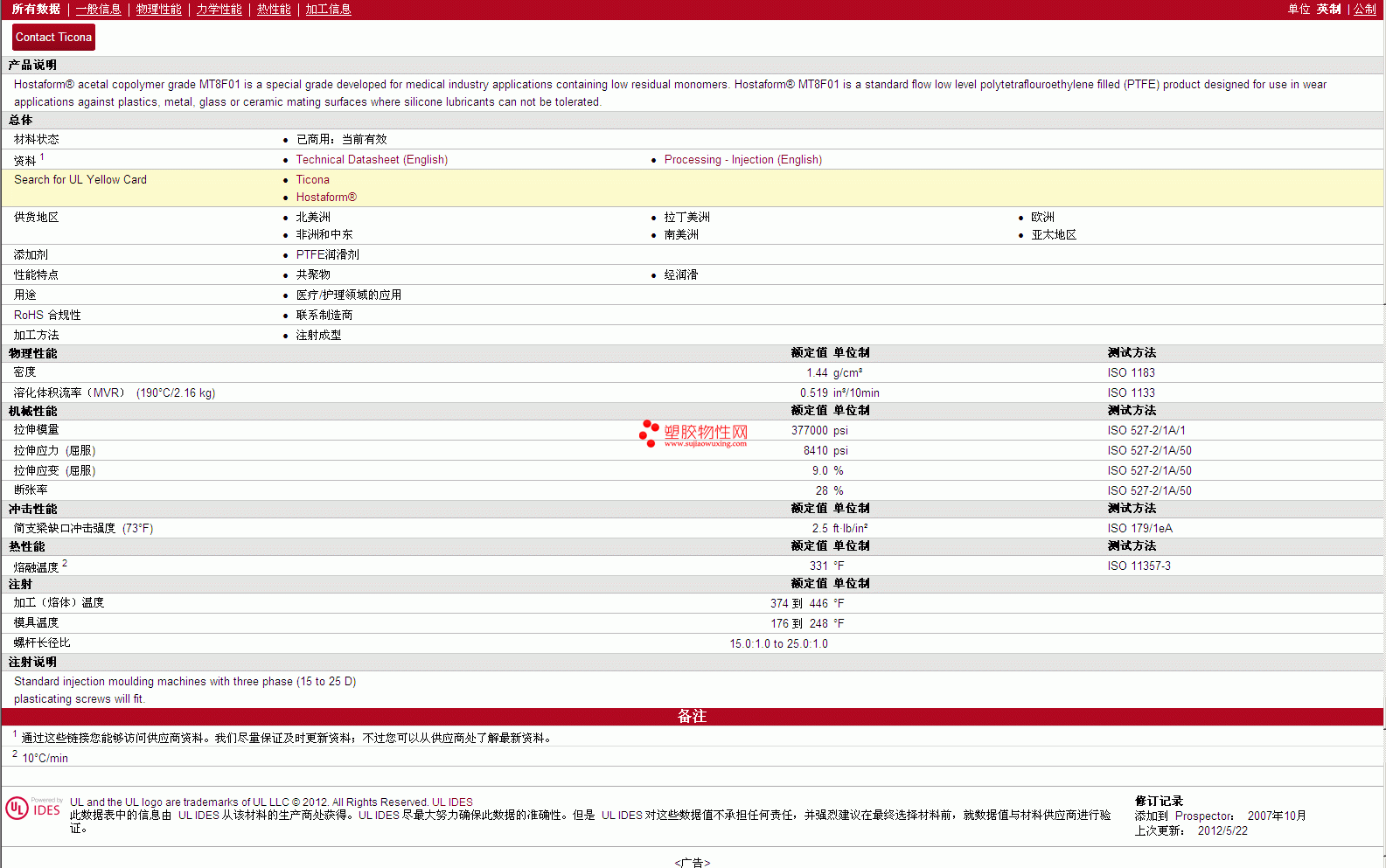This screenshot has width=1386, height=868.
Task: Open Technical Datasheet (English) link
Action: point(372,160)
